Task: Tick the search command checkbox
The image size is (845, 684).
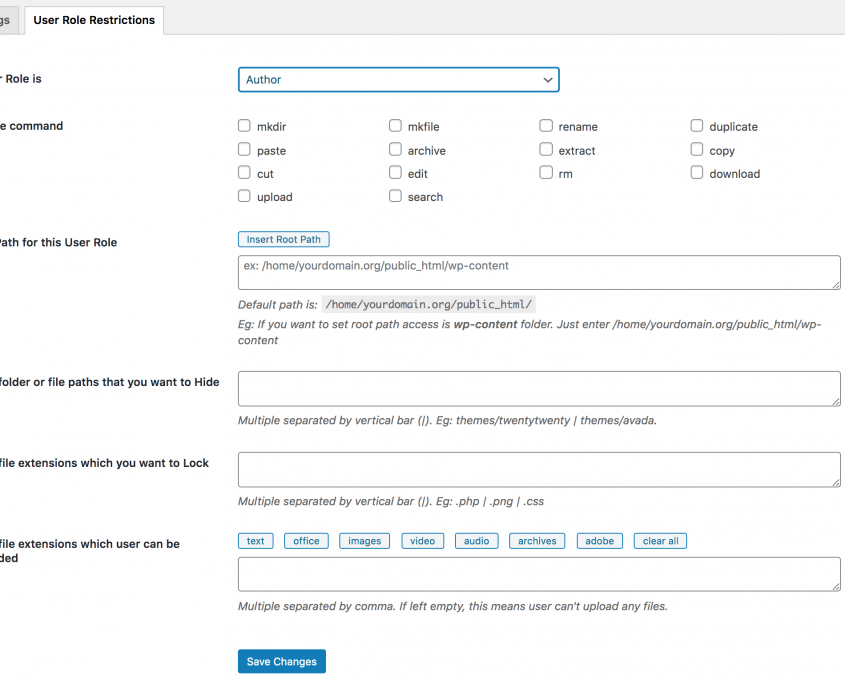Action: pyautogui.click(x=396, y=196)
